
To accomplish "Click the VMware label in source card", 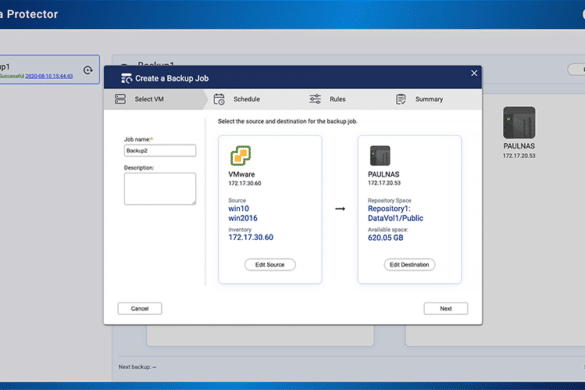I will click(x=241, y=174).
